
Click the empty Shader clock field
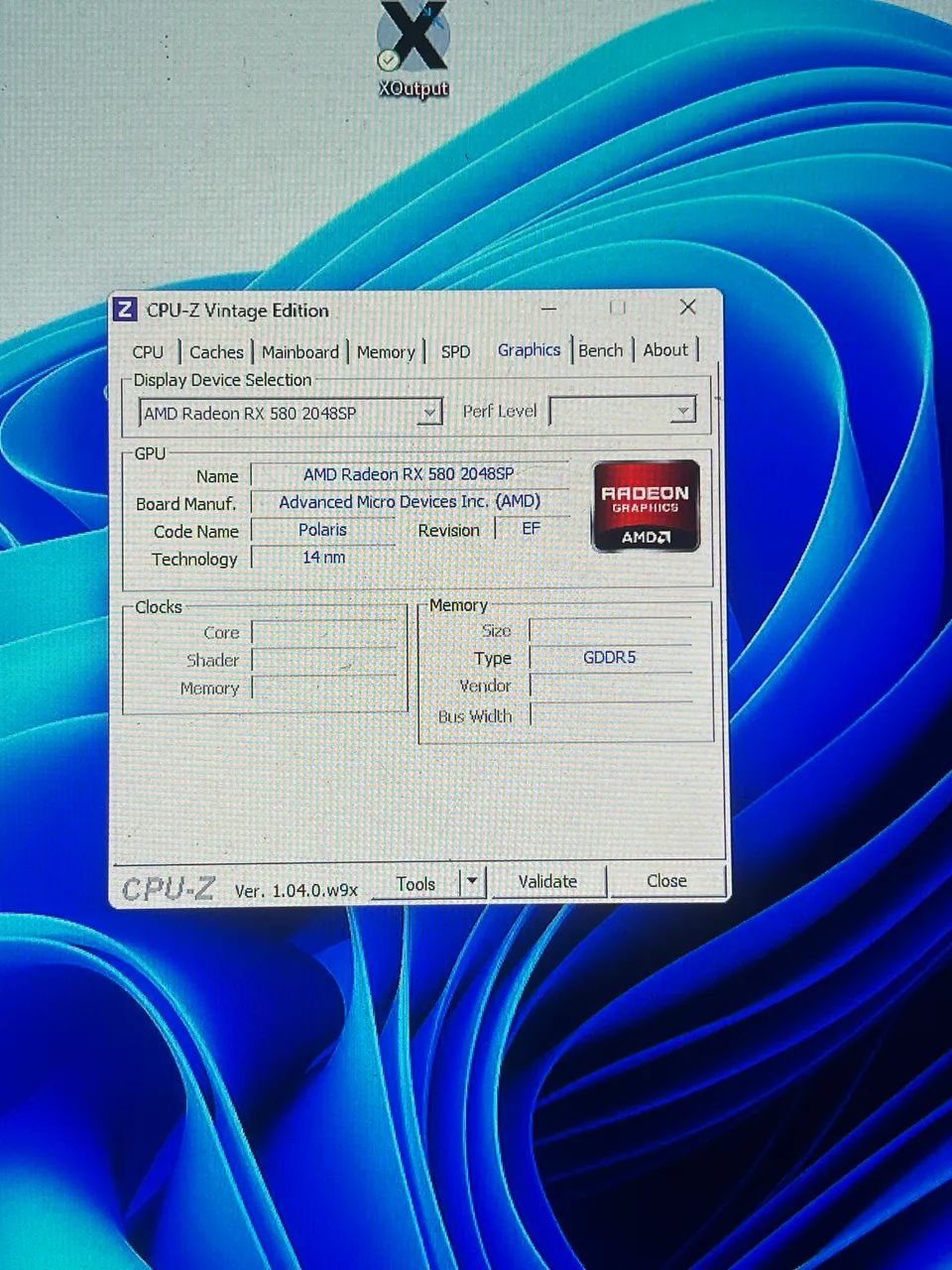tap(325, 660)
